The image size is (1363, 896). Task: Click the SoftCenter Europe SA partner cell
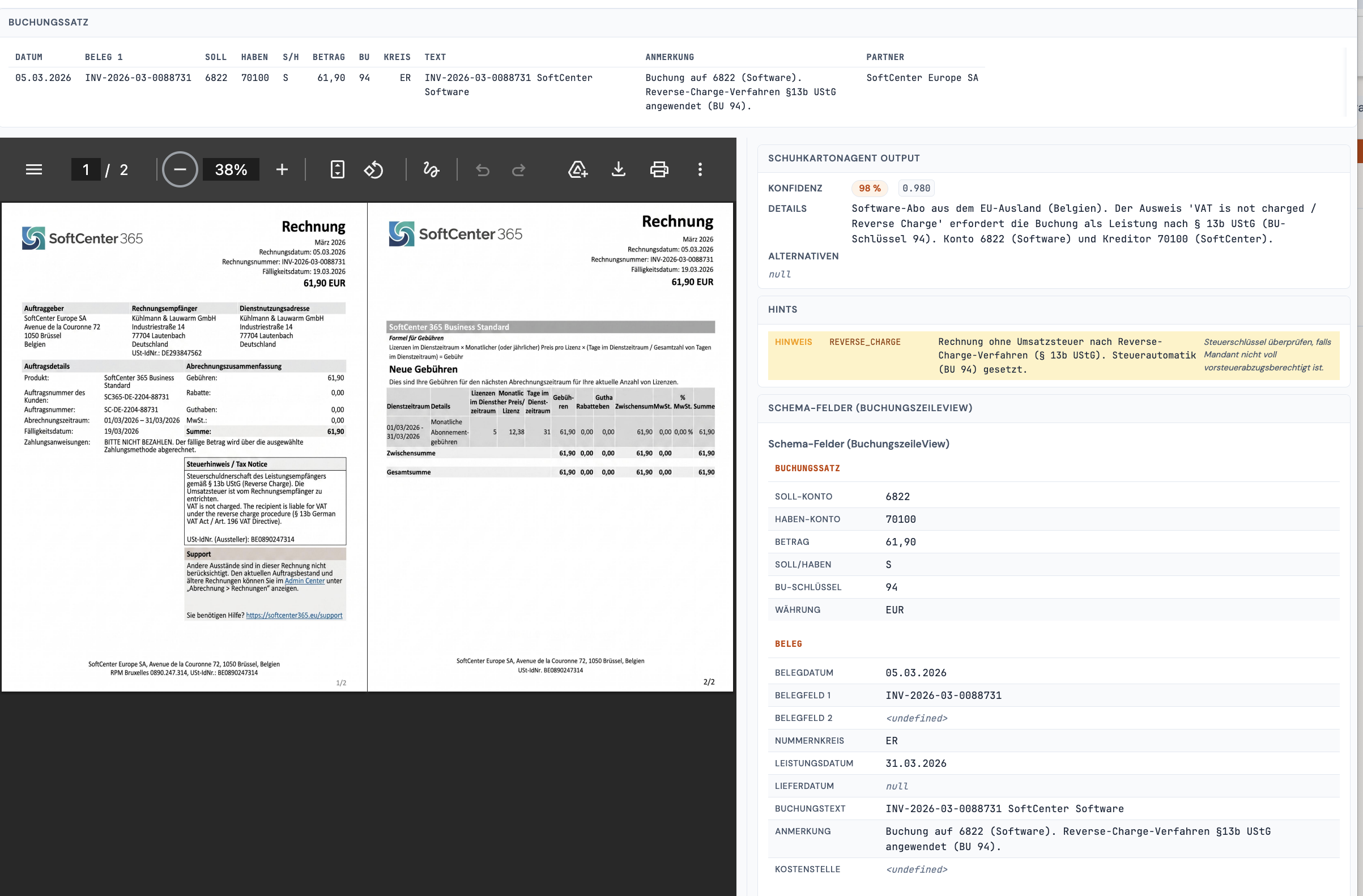922,78
